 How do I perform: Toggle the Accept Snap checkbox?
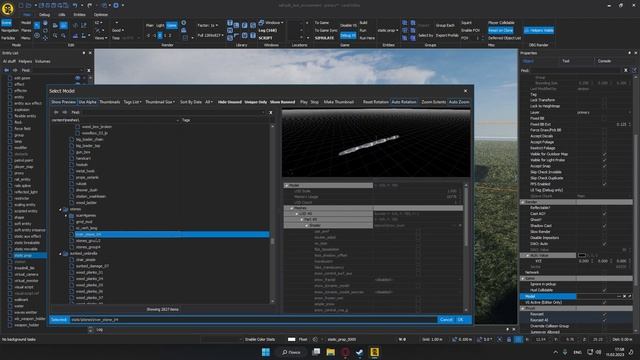click(604, 166)
